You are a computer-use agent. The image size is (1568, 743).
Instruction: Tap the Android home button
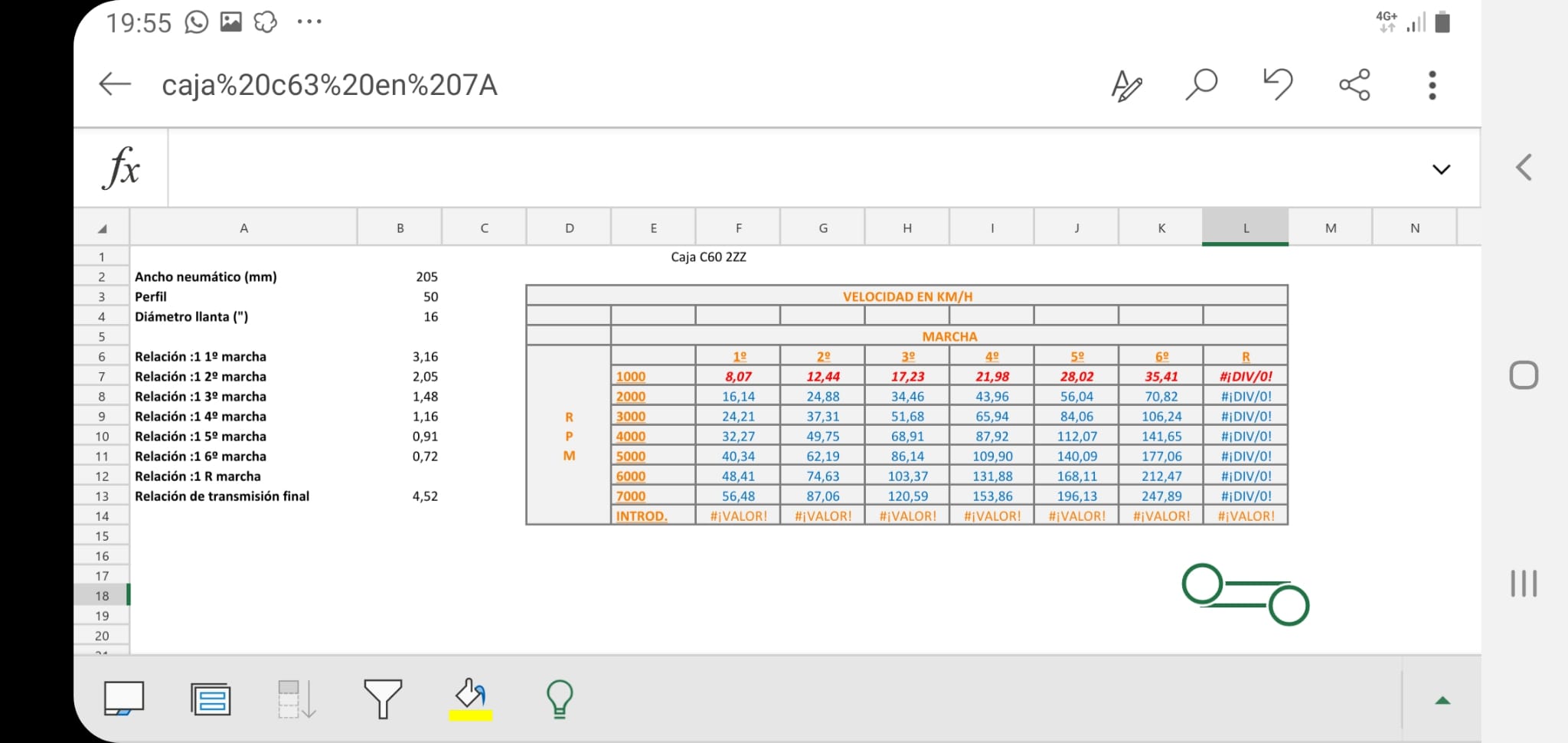tap(1524, 375)
